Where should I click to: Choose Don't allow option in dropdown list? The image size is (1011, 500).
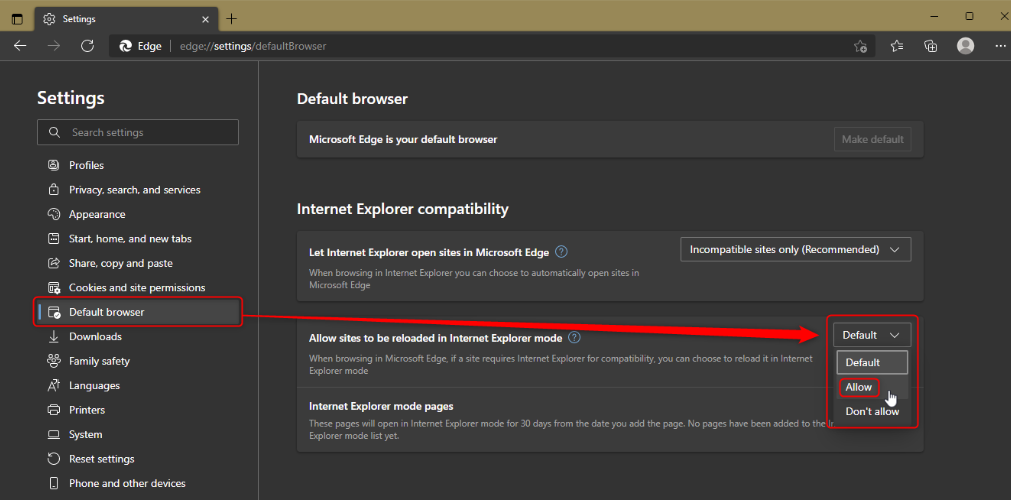872,412
